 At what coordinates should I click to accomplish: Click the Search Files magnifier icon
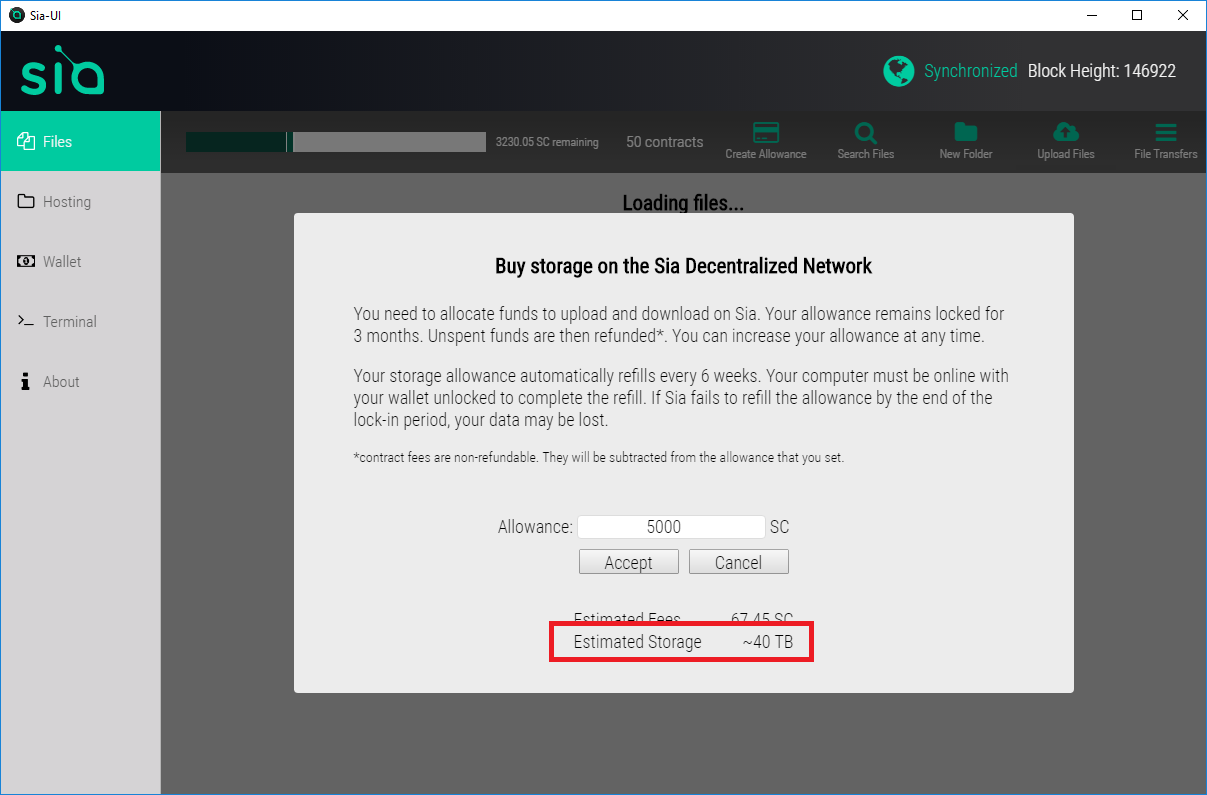coord(866,133)
